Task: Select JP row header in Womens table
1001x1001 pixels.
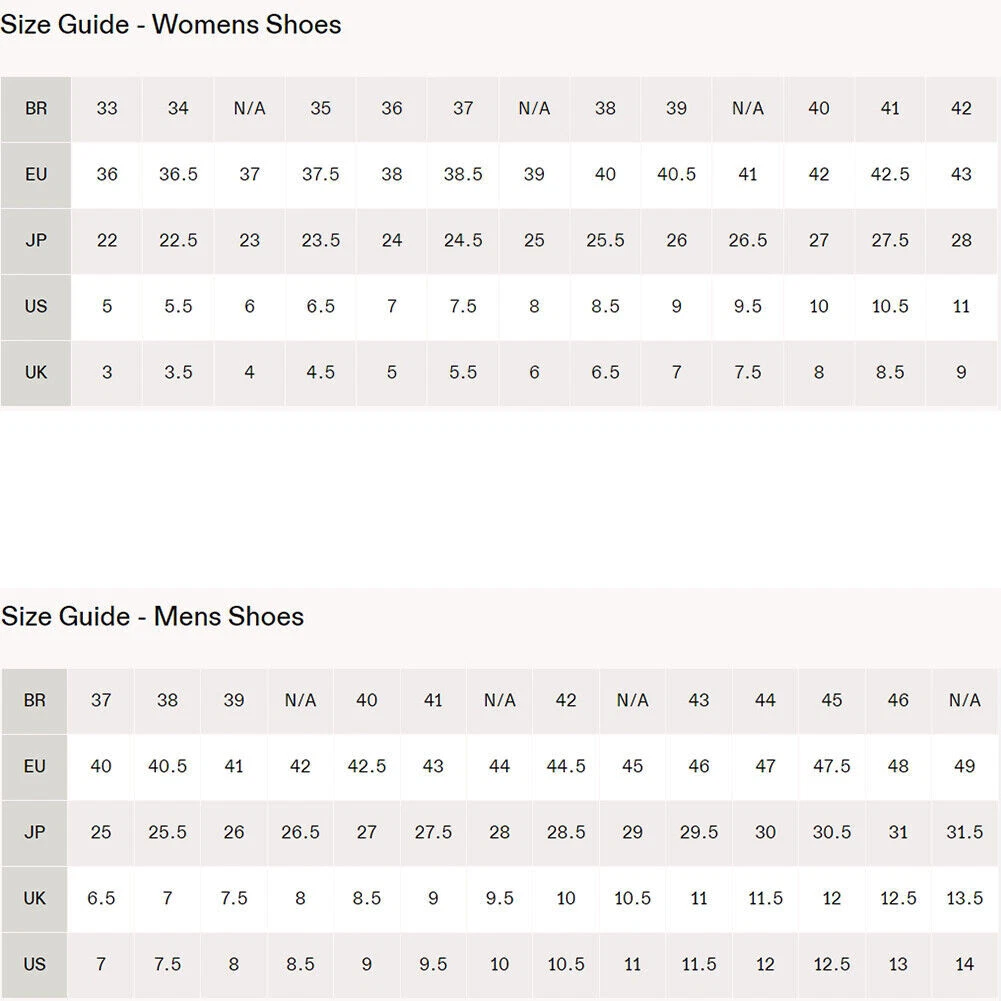Action: click(36, 240)
